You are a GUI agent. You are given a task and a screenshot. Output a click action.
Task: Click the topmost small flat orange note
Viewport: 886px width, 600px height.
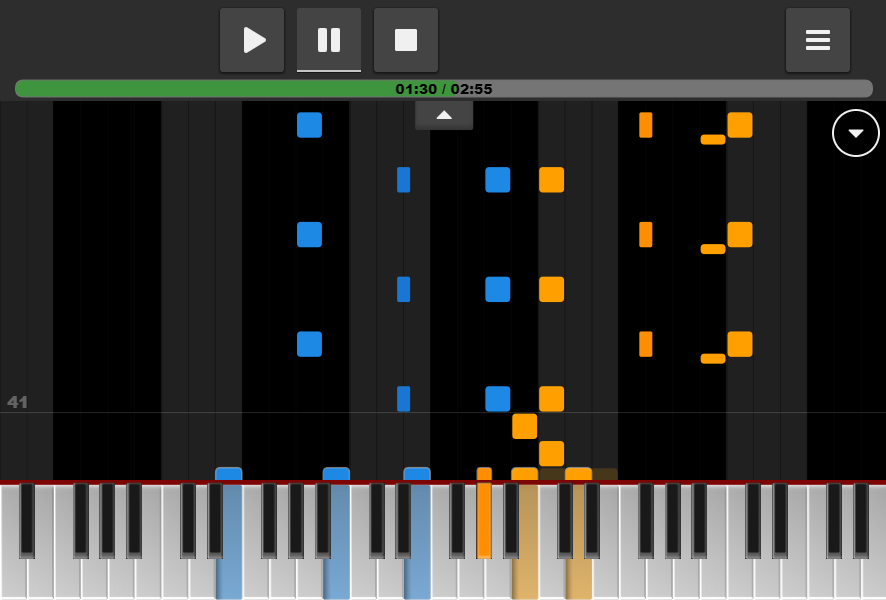tap(713, 140)
